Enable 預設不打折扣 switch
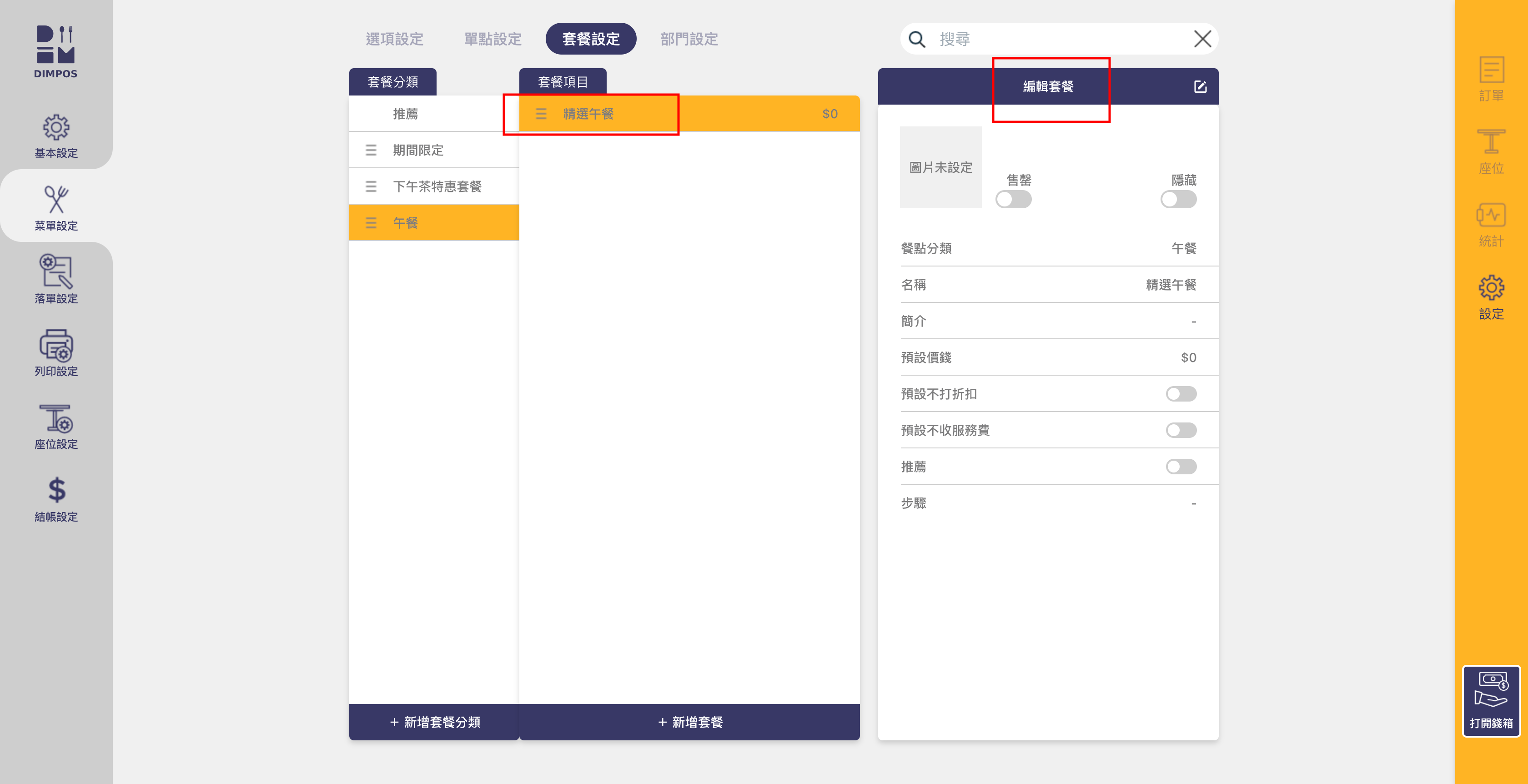The height and width of the screenshot is (784, 1528). pos(1181,394)
